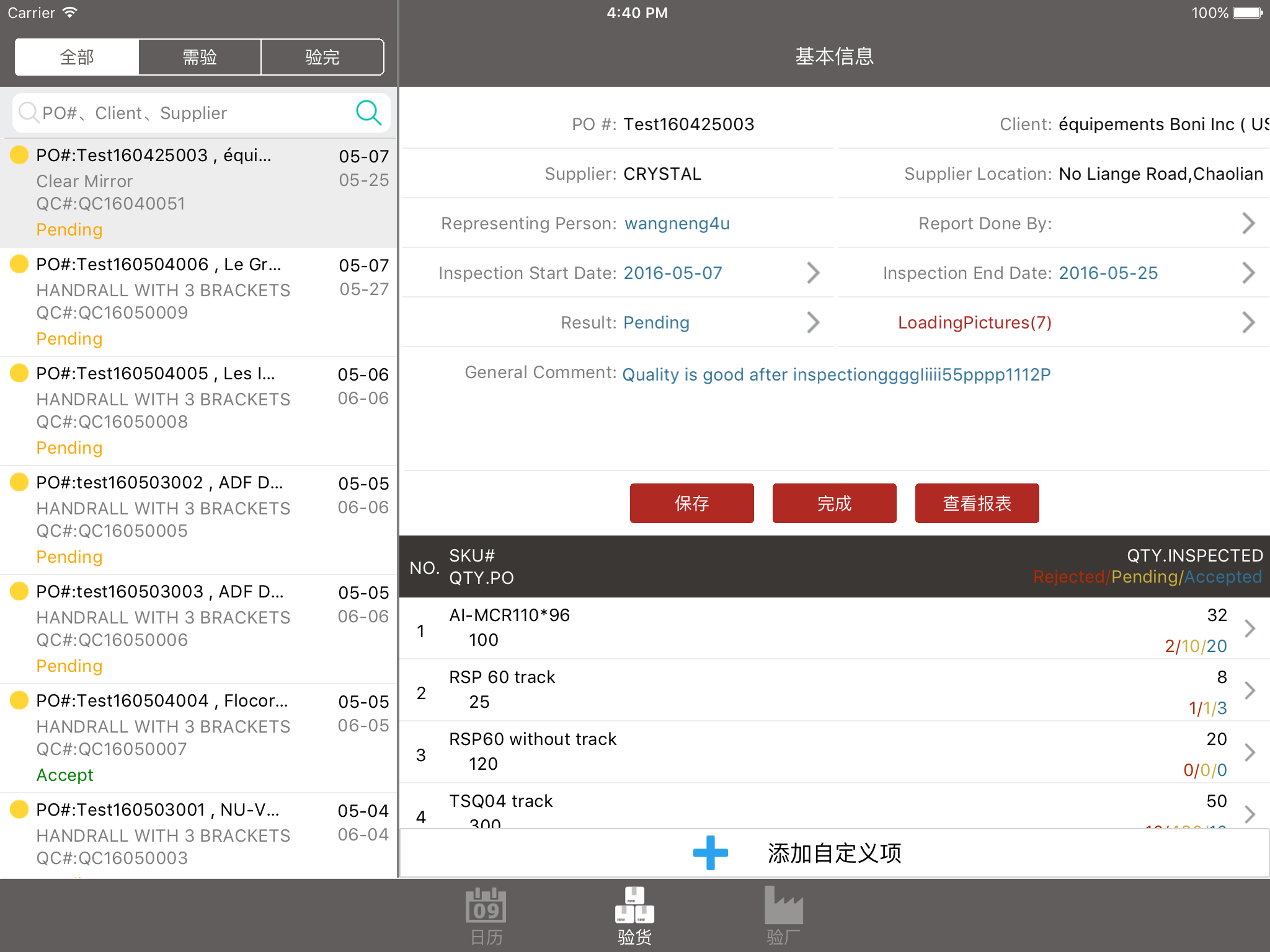
Task: Tap the gray search glass in field
Action: click(29, 113)
